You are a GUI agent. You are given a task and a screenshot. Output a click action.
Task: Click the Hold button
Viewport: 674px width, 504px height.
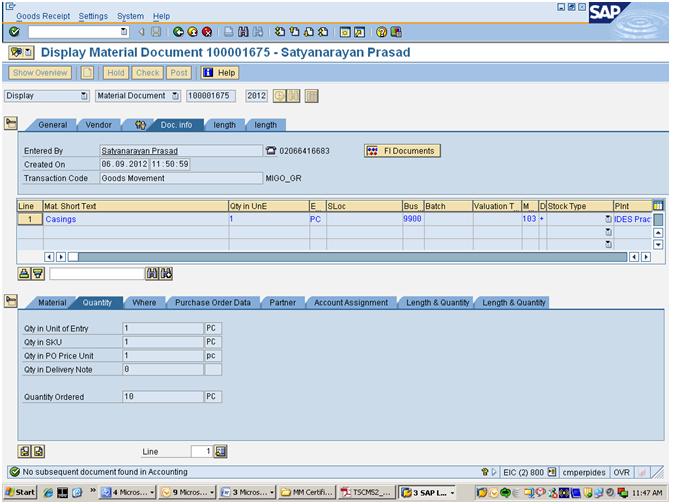(116, 73)
